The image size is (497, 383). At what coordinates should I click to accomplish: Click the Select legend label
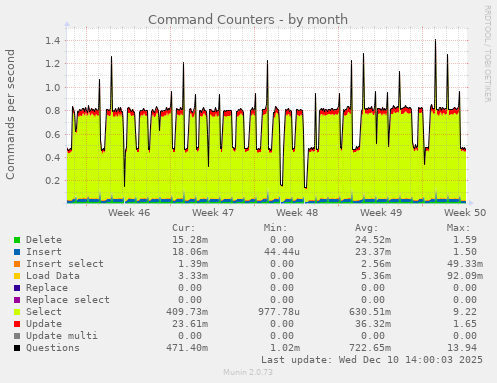44,312
